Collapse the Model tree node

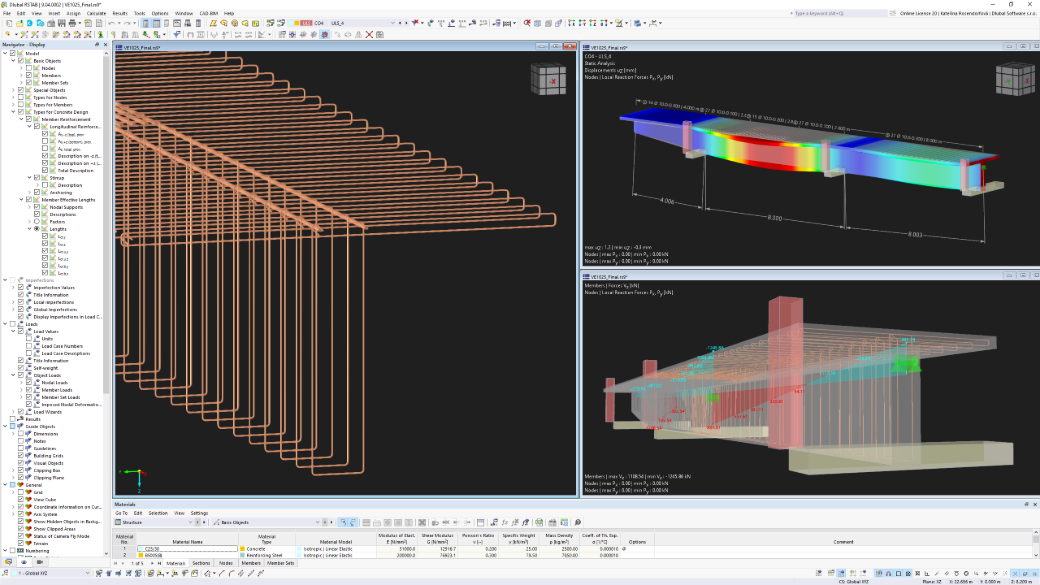pyautogui.click(x=5, y=54)
